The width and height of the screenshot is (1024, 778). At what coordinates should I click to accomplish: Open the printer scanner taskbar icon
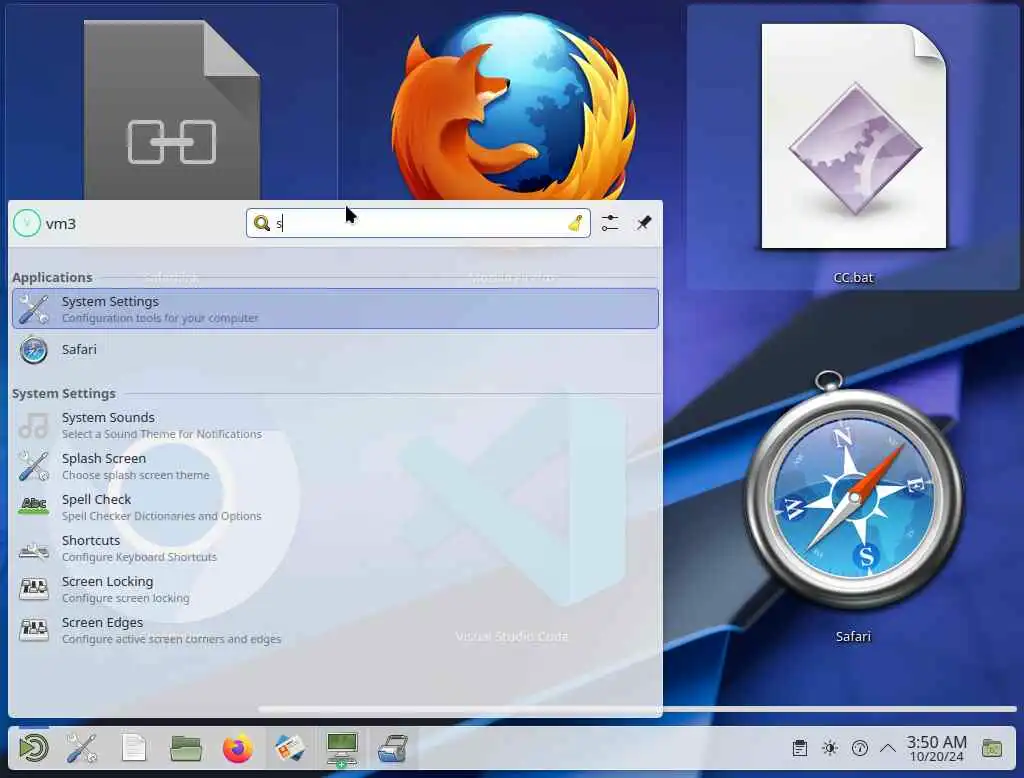click(393, 749)
